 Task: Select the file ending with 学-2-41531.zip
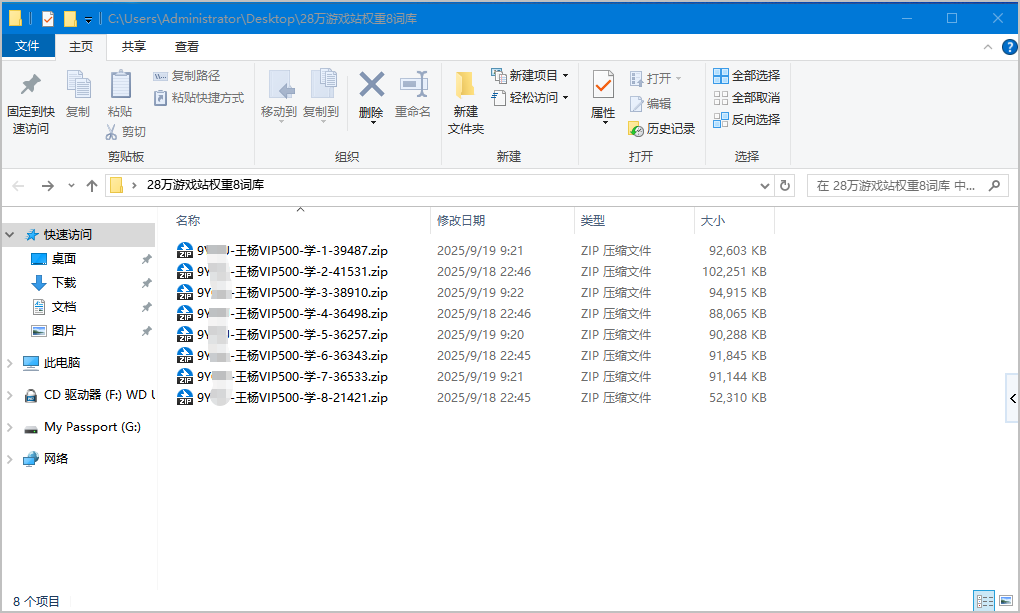pos(292,272)
